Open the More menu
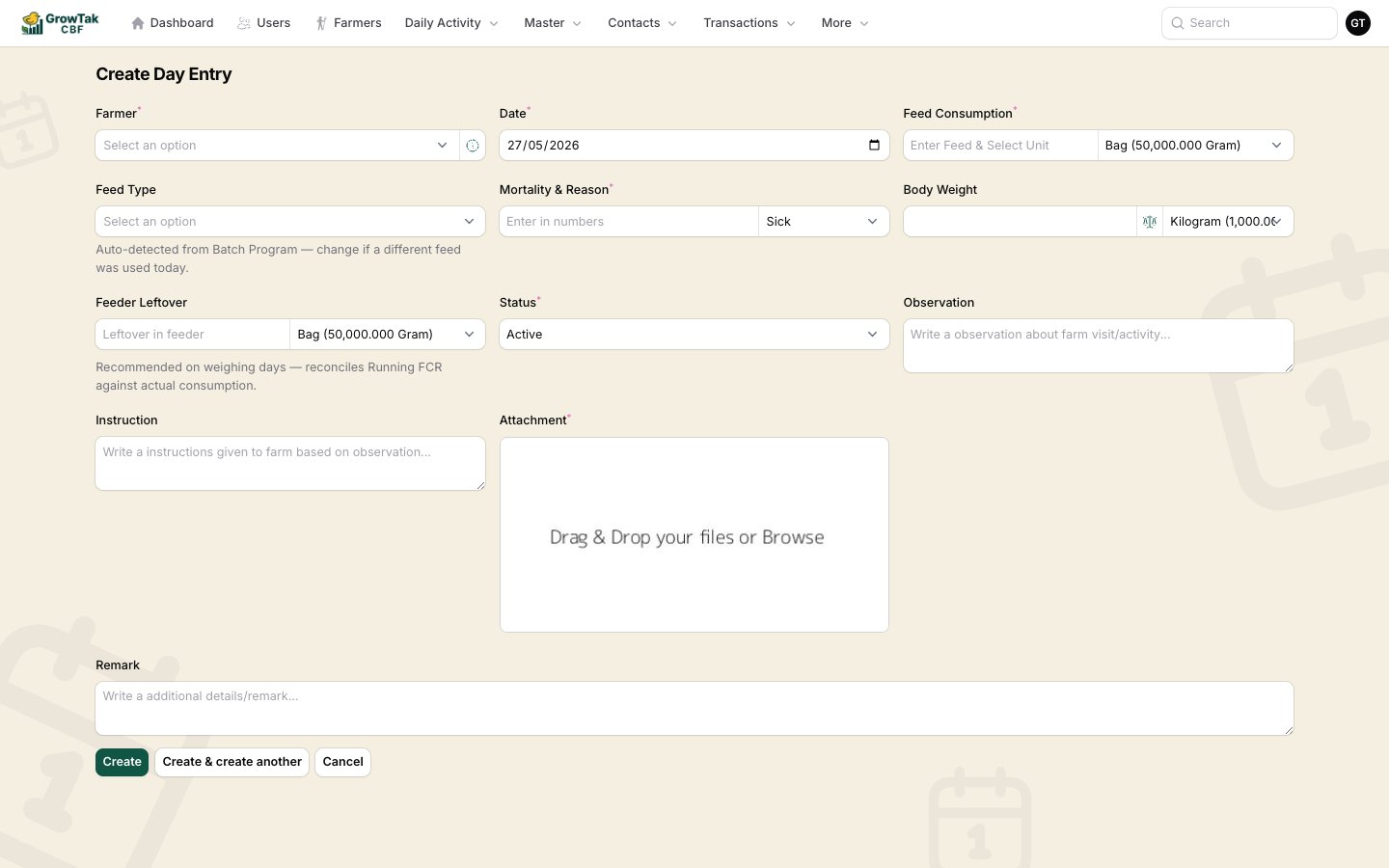The image size is (1389, 868). [845, 23]
